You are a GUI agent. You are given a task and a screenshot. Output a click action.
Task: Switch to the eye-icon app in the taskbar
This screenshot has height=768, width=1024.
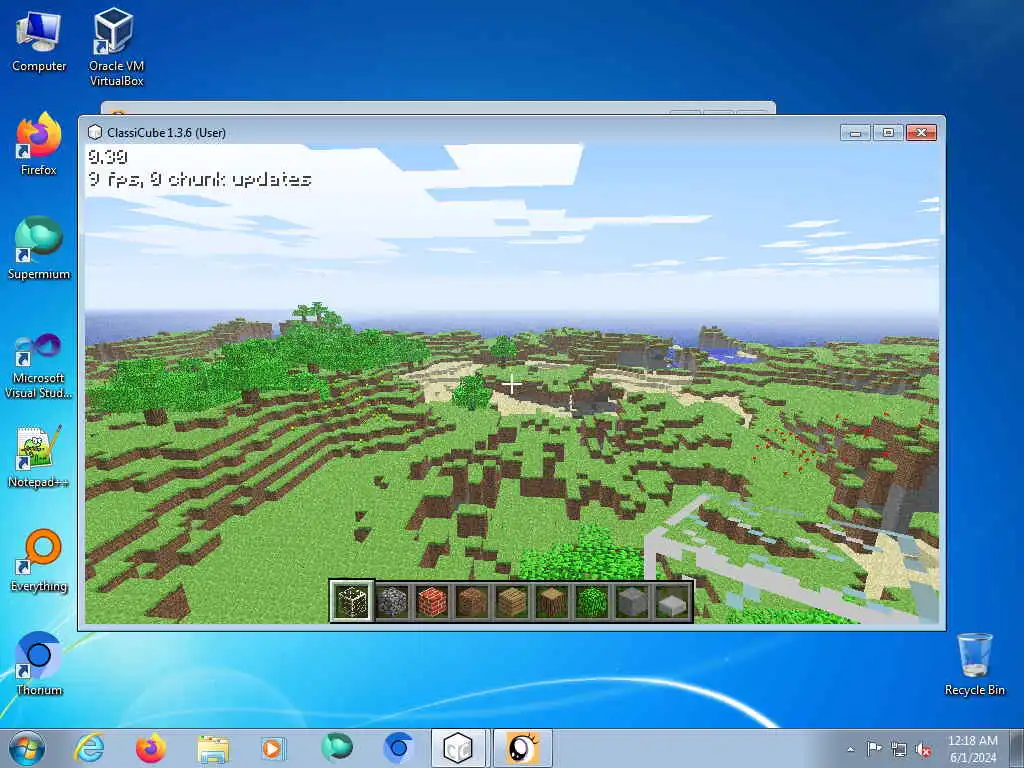522,748
